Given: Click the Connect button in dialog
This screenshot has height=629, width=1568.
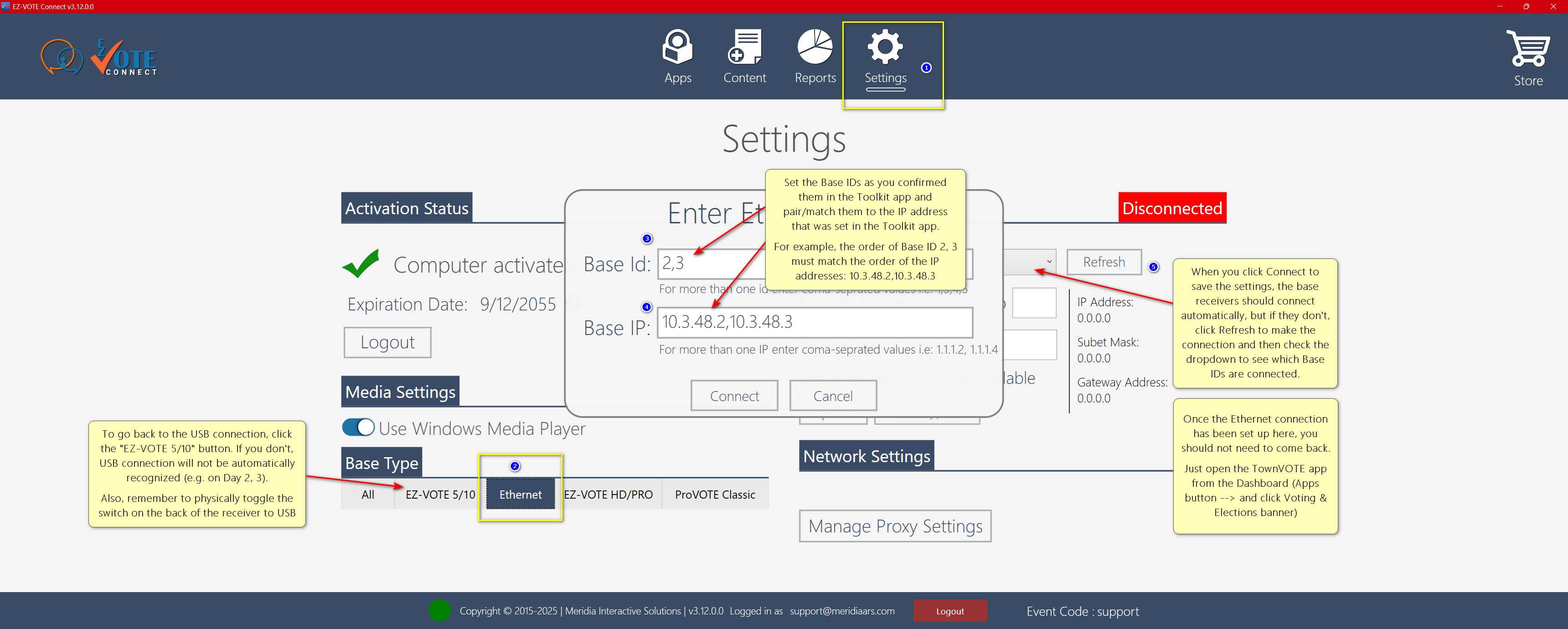Looking at the screenshot, I should (734, 396).
